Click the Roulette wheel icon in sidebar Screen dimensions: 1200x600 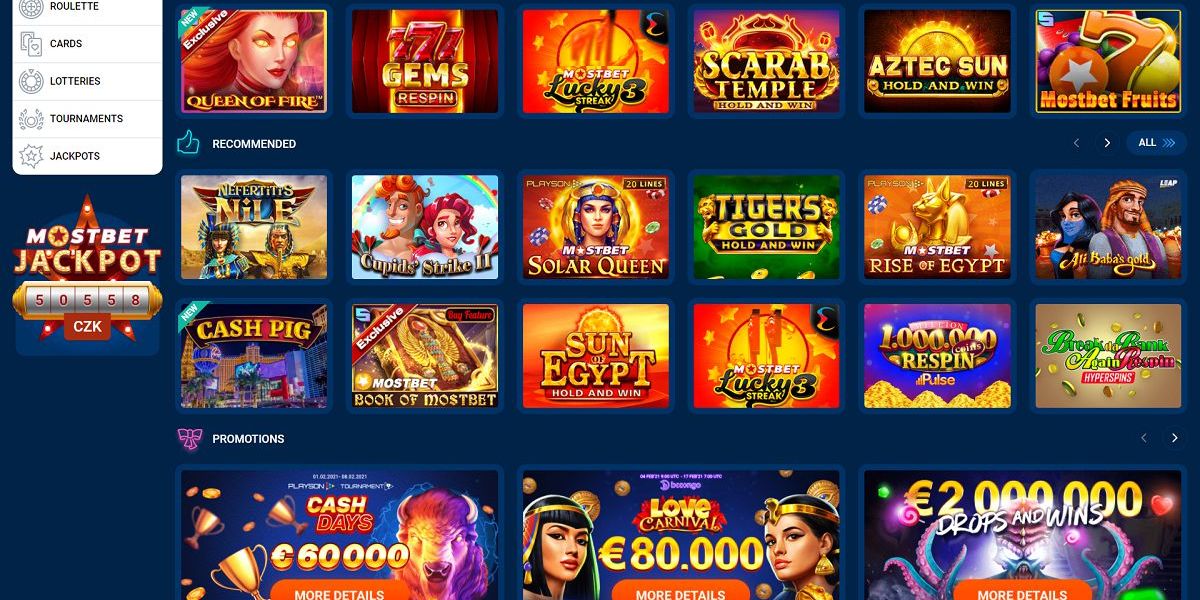(31, 8)
